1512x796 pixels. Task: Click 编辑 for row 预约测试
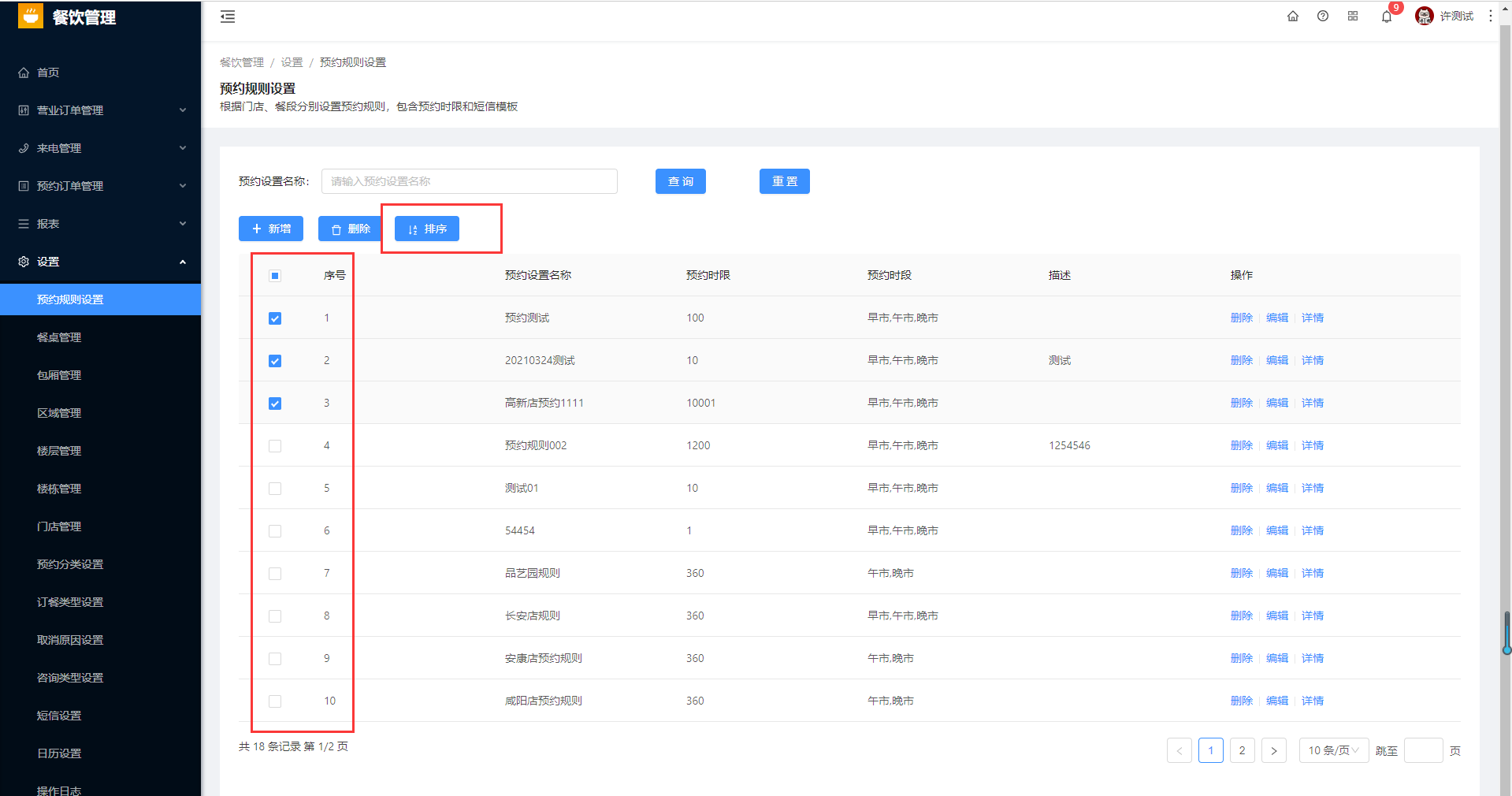click(x=1277, y=318)
